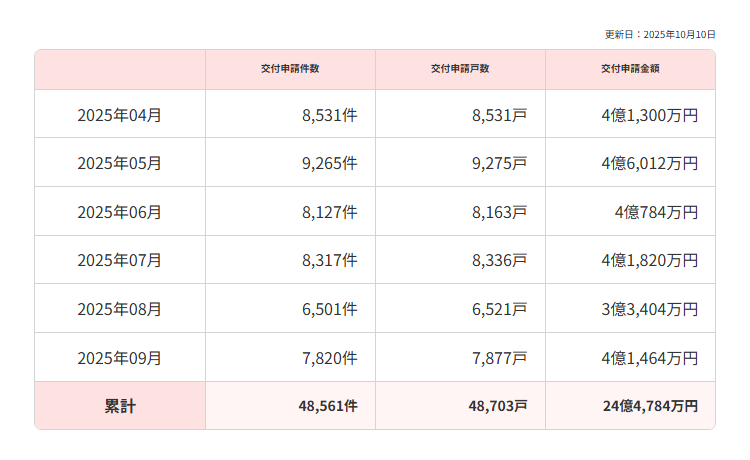Click the 6,521戸 cell for August
Image resolution: width=750 pixels, height=460 pixels.
[x=499, y=309]
